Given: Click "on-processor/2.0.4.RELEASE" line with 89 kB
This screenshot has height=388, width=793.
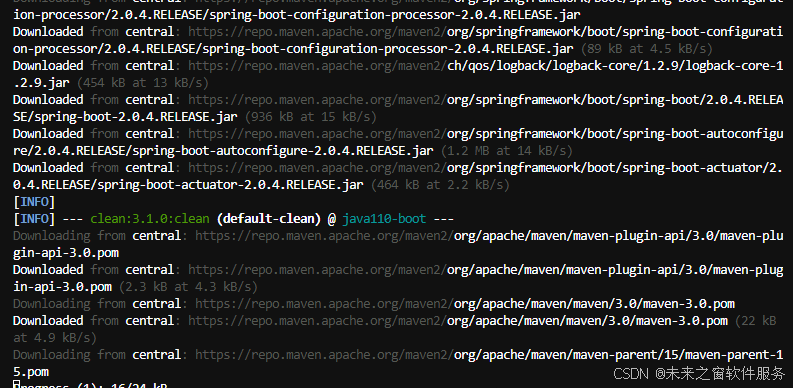Looking at the screenshot, I should click(x=293, y=49).
